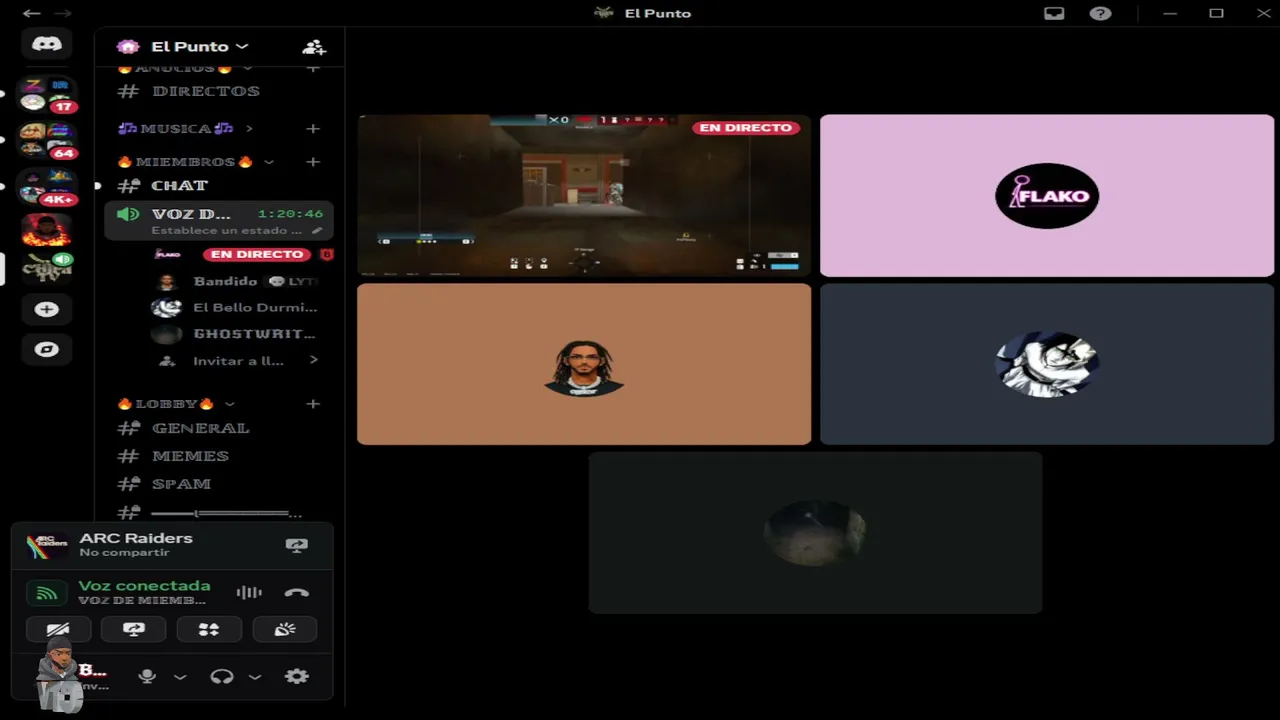Collapse the MIEMBROS category

195,161
